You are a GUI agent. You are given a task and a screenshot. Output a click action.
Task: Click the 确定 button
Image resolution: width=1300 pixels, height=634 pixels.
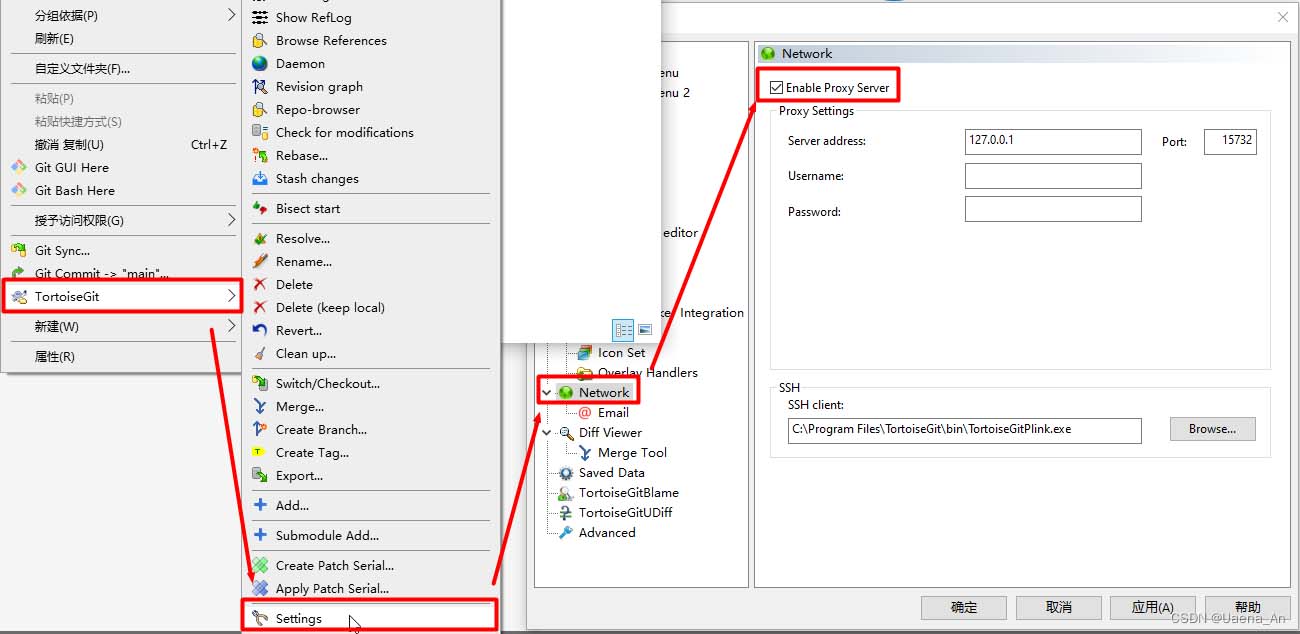[x=964, y=607]
